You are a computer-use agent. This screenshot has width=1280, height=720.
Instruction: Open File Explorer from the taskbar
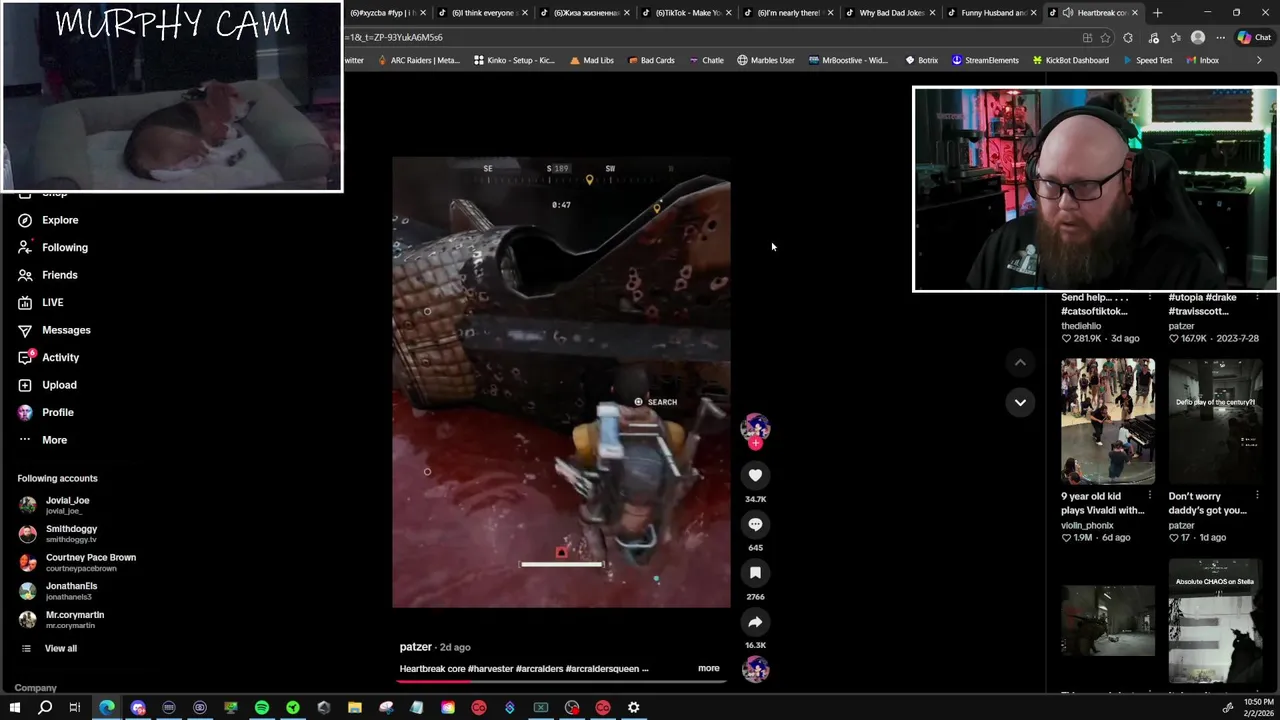coord(355,708)
